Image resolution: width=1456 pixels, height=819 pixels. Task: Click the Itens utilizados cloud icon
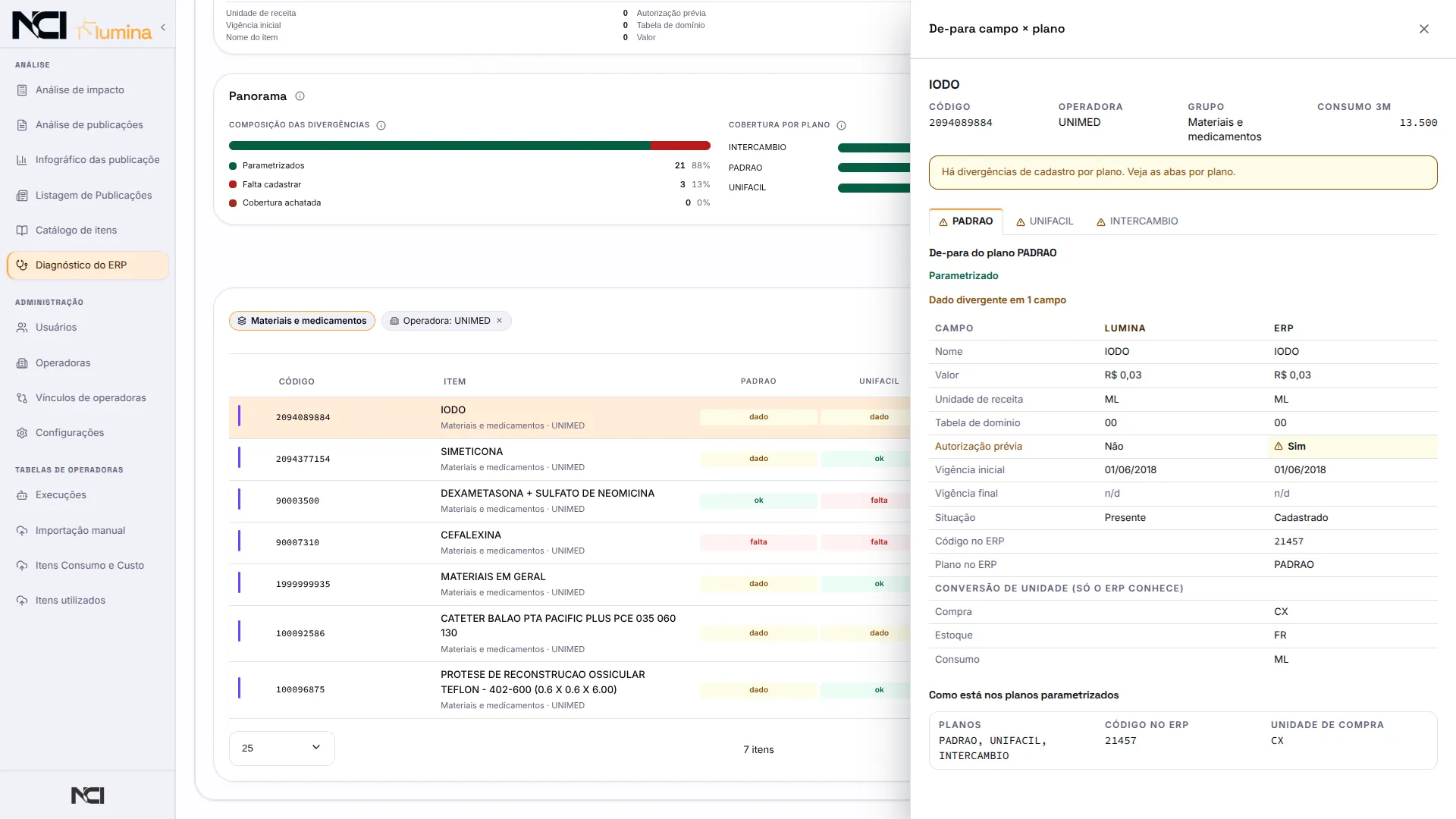(x=22, y=601)
